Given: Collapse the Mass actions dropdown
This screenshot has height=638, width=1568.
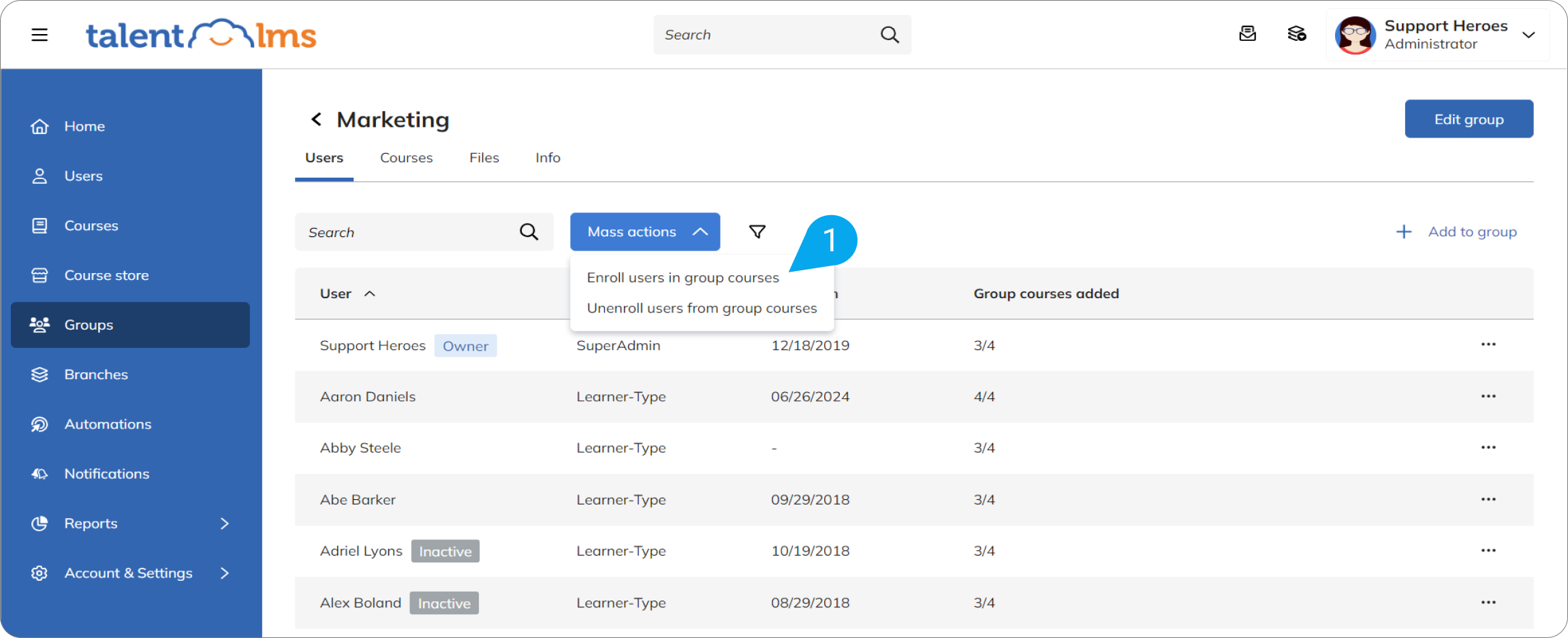Looking at the screenshot, I should (645, 232).
